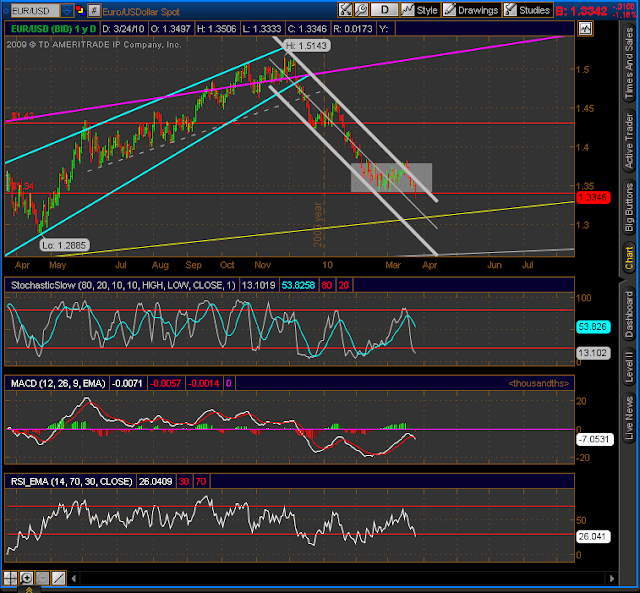Image resolution: width=640 pixels, height=593 pixels.
Task: Click the 13.102 stochastic value tag
Action: pyautogui.click(x=593, y=353)
